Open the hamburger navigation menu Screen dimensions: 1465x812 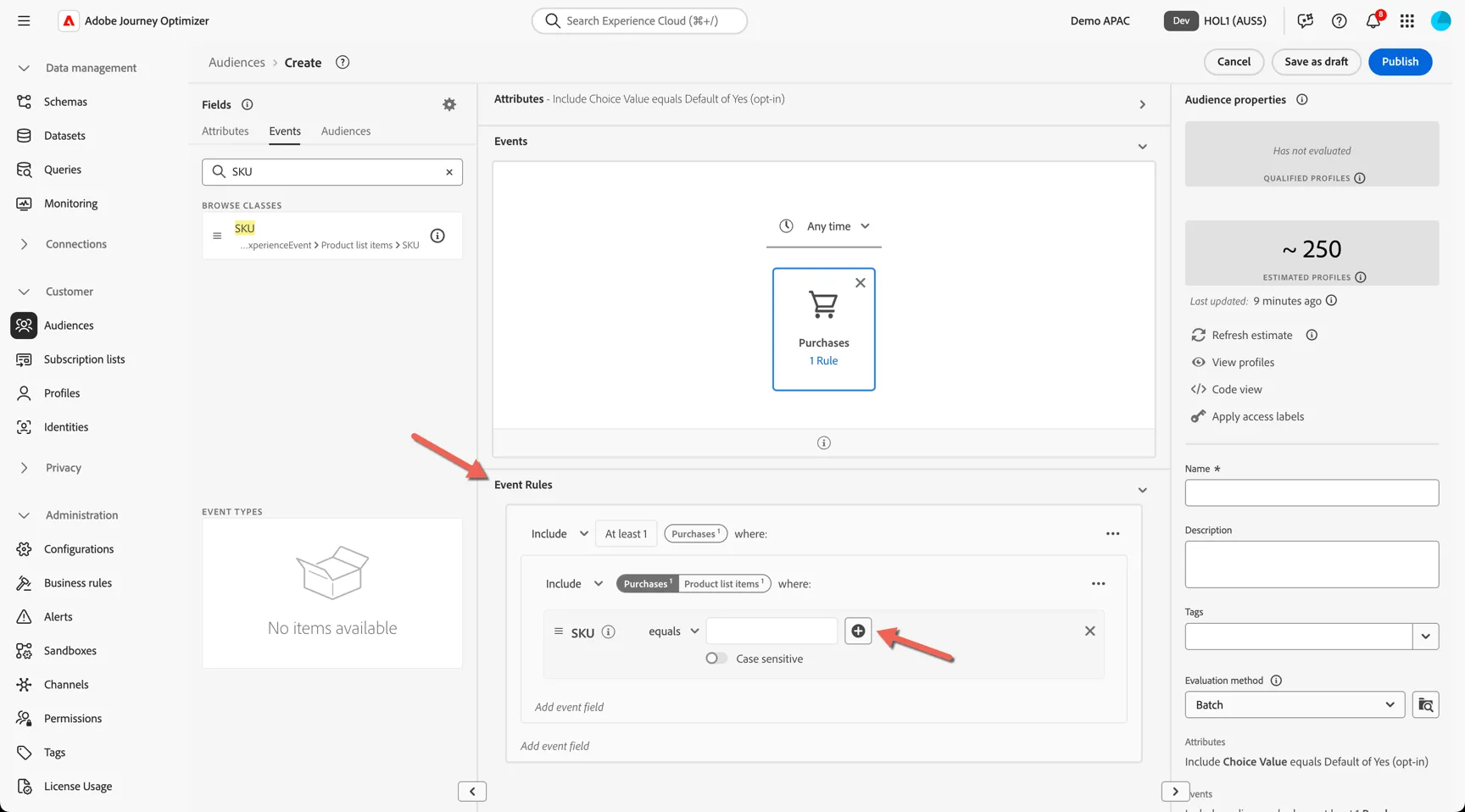[x=24, y=20]
